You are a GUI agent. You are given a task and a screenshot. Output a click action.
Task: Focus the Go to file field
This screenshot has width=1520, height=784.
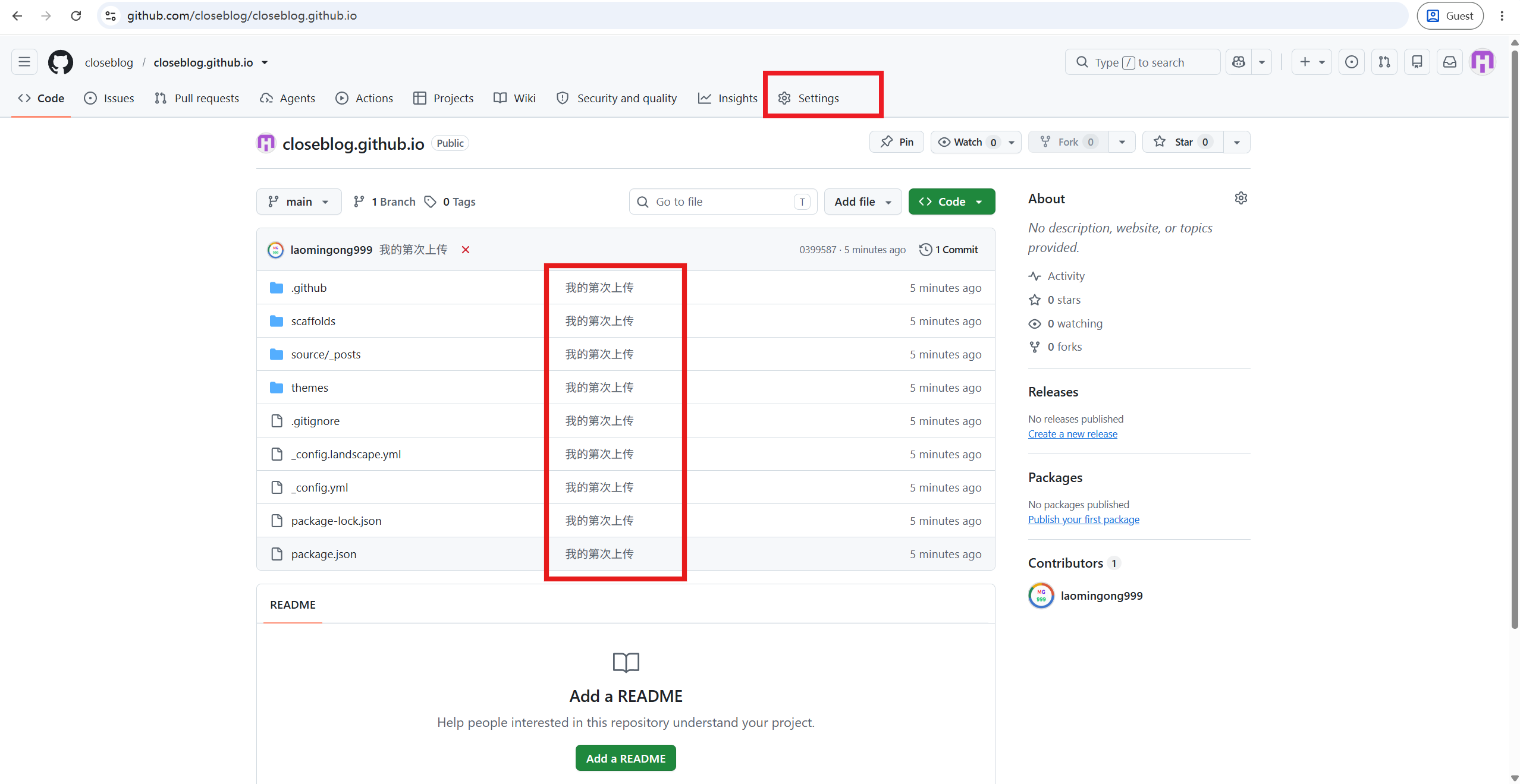pyautogui.click(x=723, y=201)
